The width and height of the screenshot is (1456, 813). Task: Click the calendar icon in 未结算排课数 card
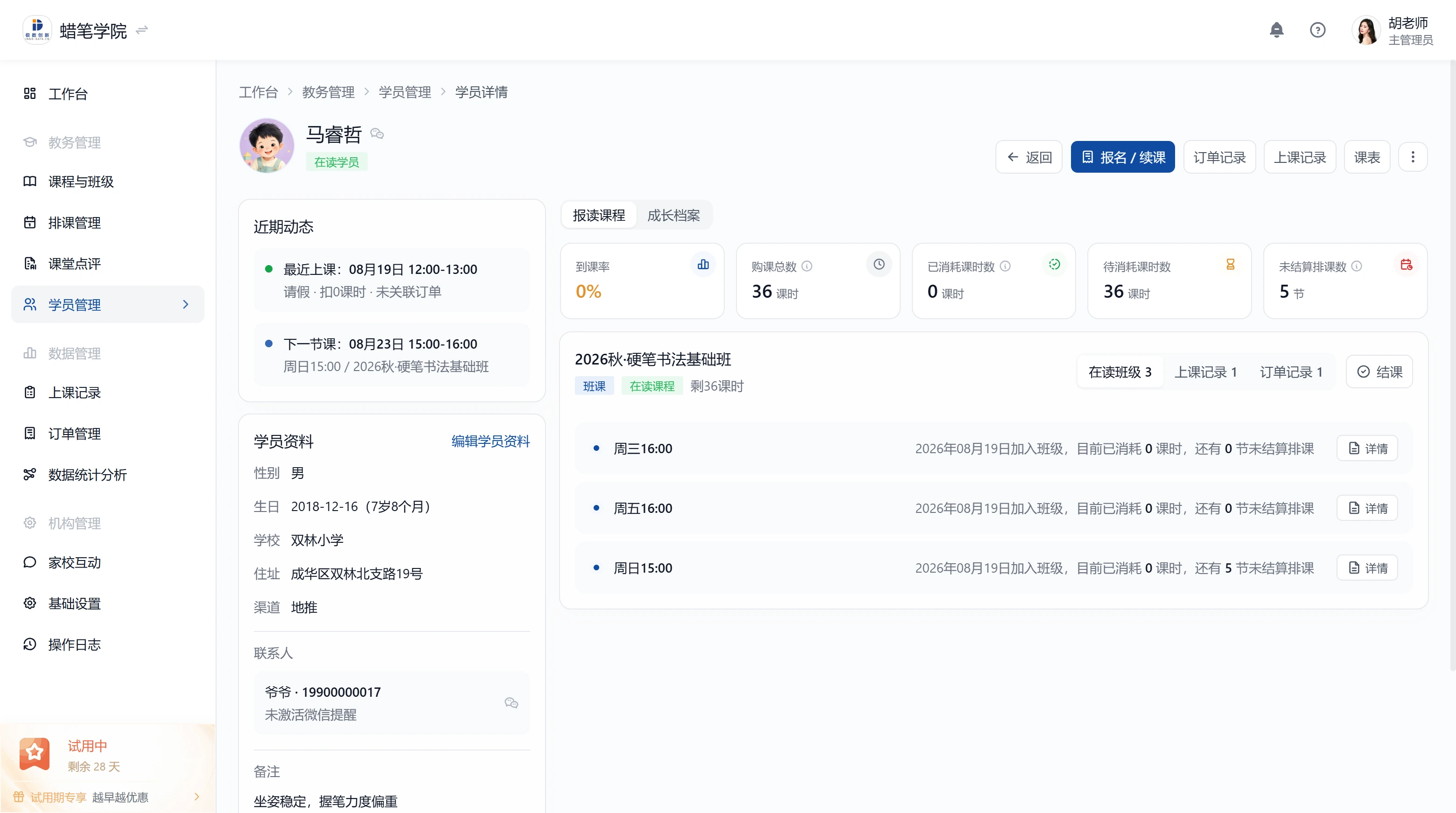[x=1406, y=264]
